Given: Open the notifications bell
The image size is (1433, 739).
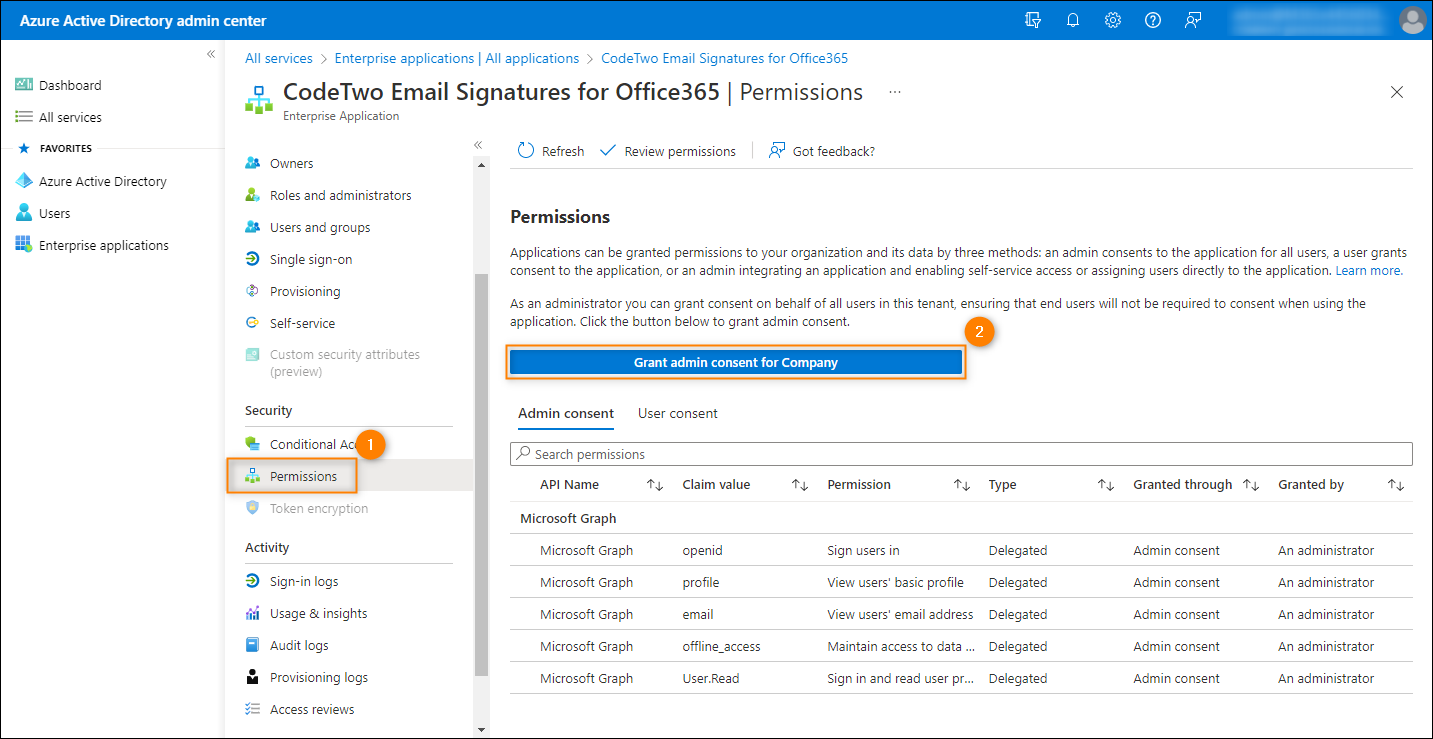Looking at the screenshot, I should (x=1073, y=20).
